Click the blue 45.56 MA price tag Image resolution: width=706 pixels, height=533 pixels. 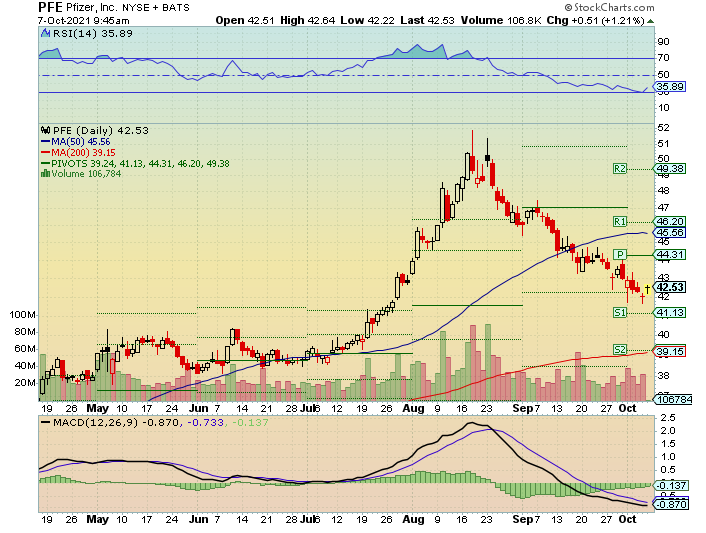(x=670, y=233)
